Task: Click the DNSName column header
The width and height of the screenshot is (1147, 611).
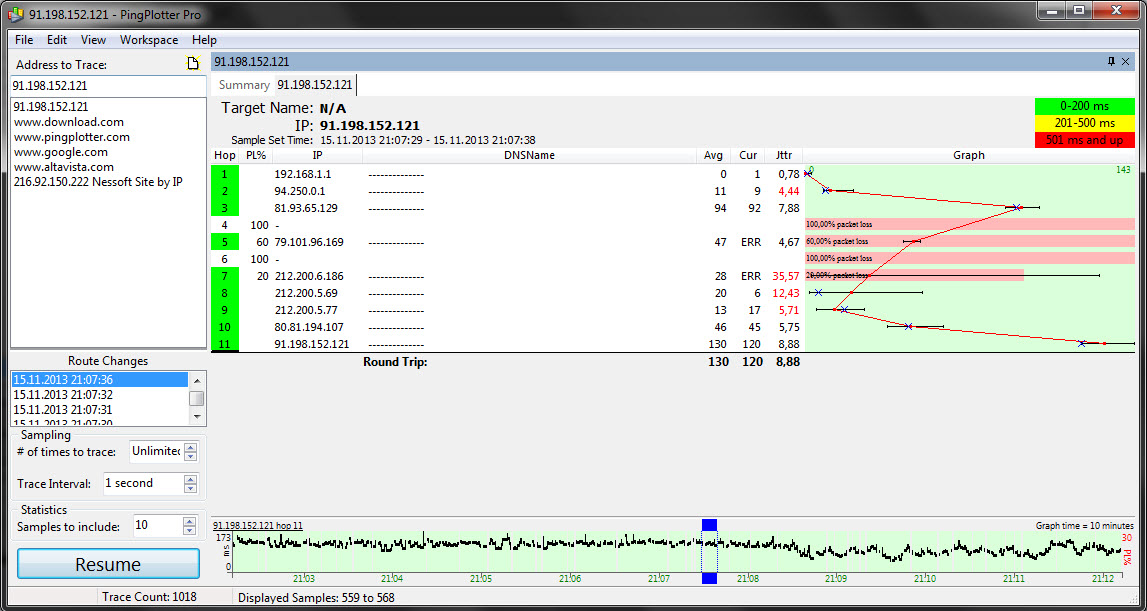Action: pos(530,155)
